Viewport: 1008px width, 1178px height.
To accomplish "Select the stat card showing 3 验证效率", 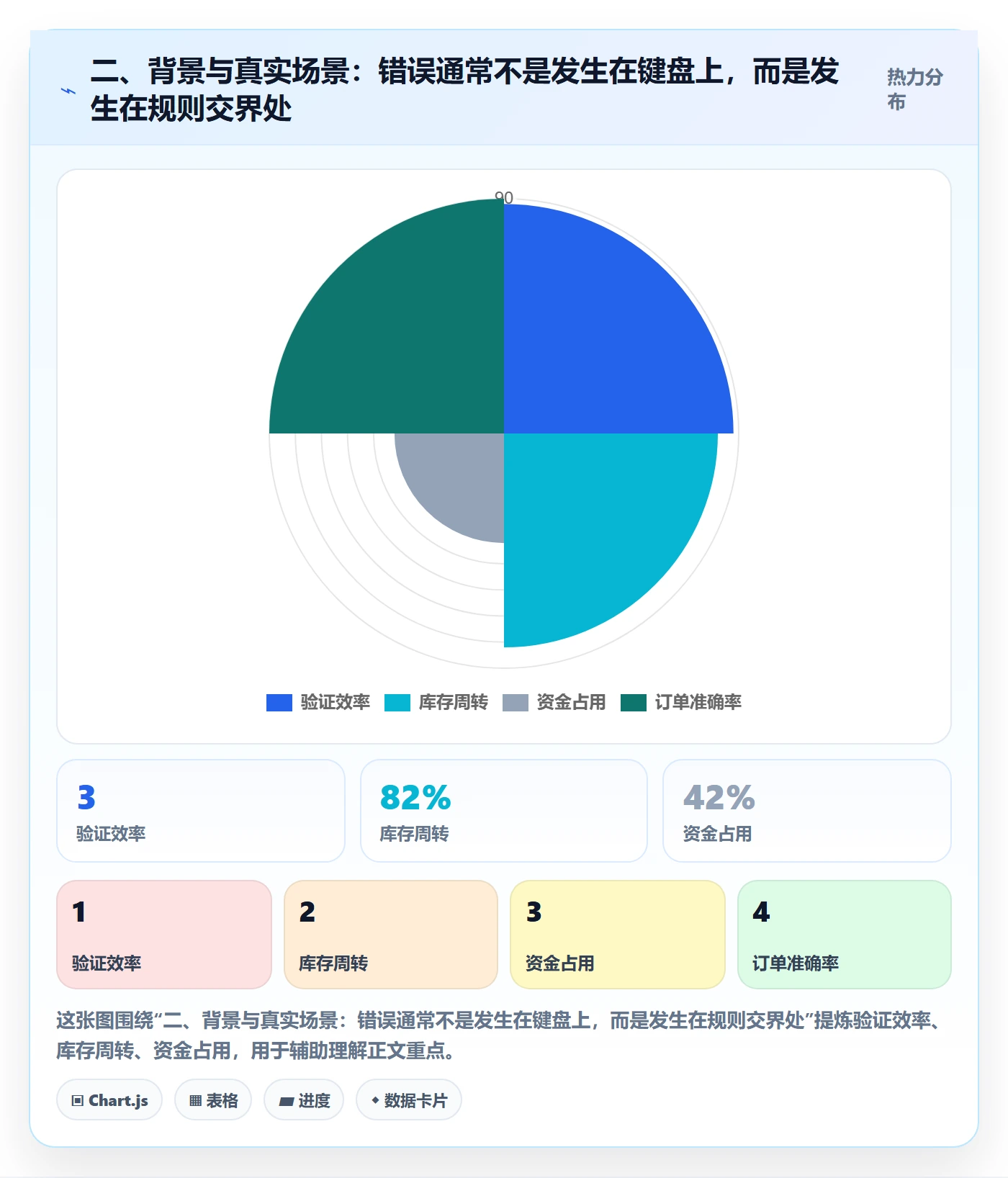I will tap(201, 811).
